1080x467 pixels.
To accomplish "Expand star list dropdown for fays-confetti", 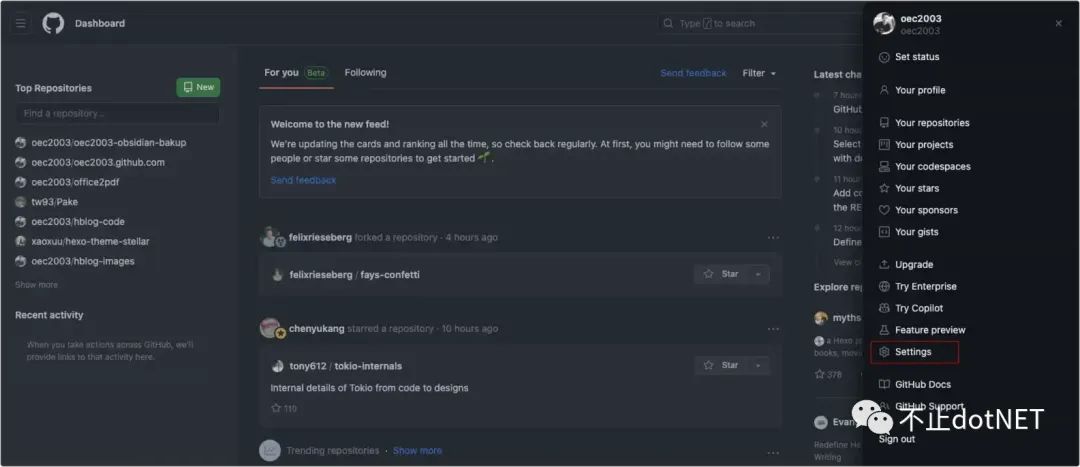I will [x=758, y=274].
